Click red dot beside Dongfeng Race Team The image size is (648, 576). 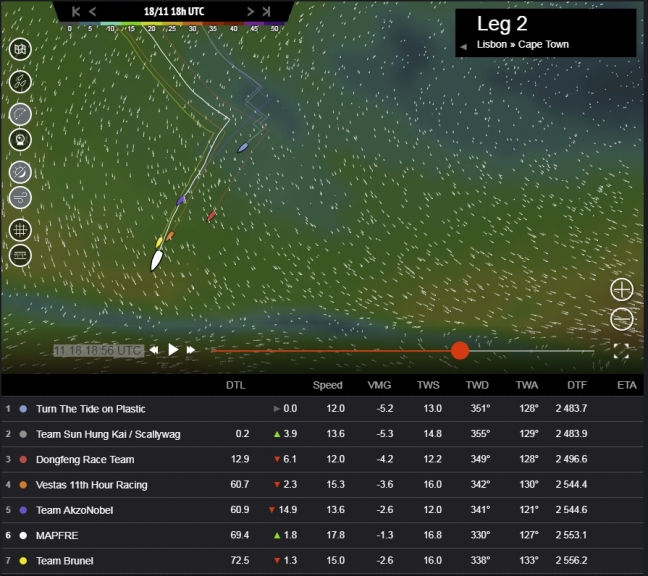[23, 459]
